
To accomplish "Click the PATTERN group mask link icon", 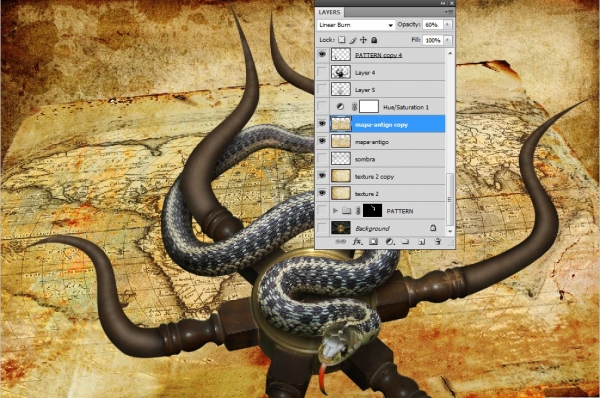I will point(358,210).
